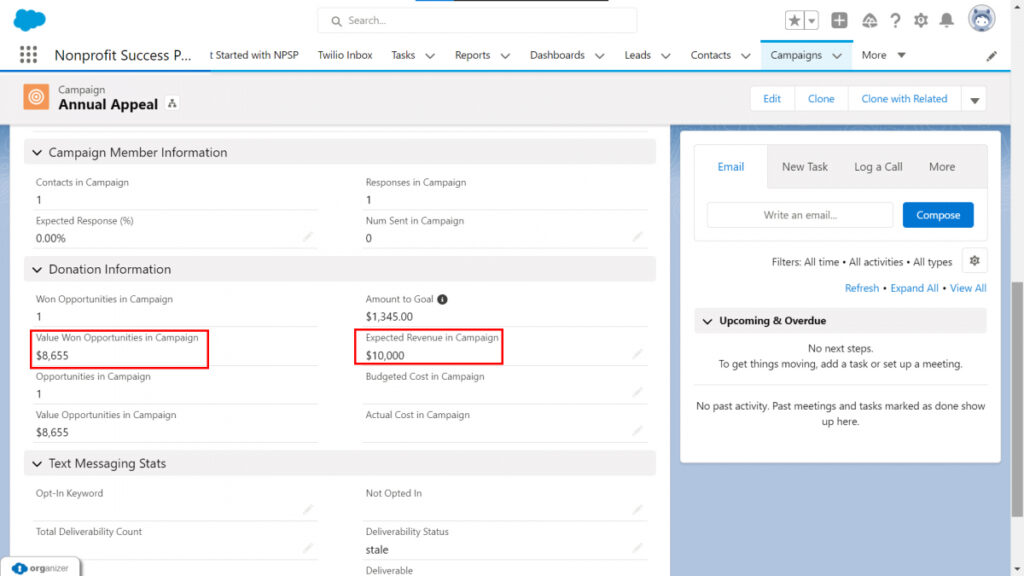Switch to the Log a Call tab

[x=878, y=167]
